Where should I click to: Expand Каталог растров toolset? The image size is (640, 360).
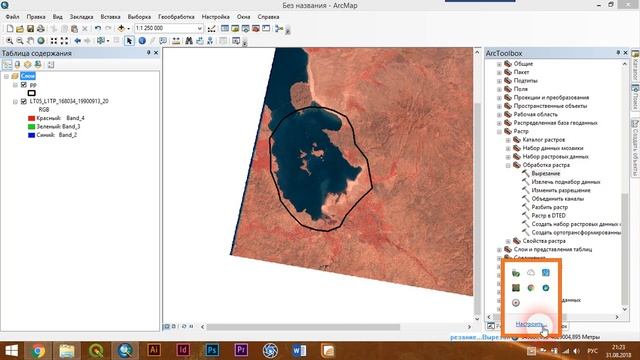[508, 140]
